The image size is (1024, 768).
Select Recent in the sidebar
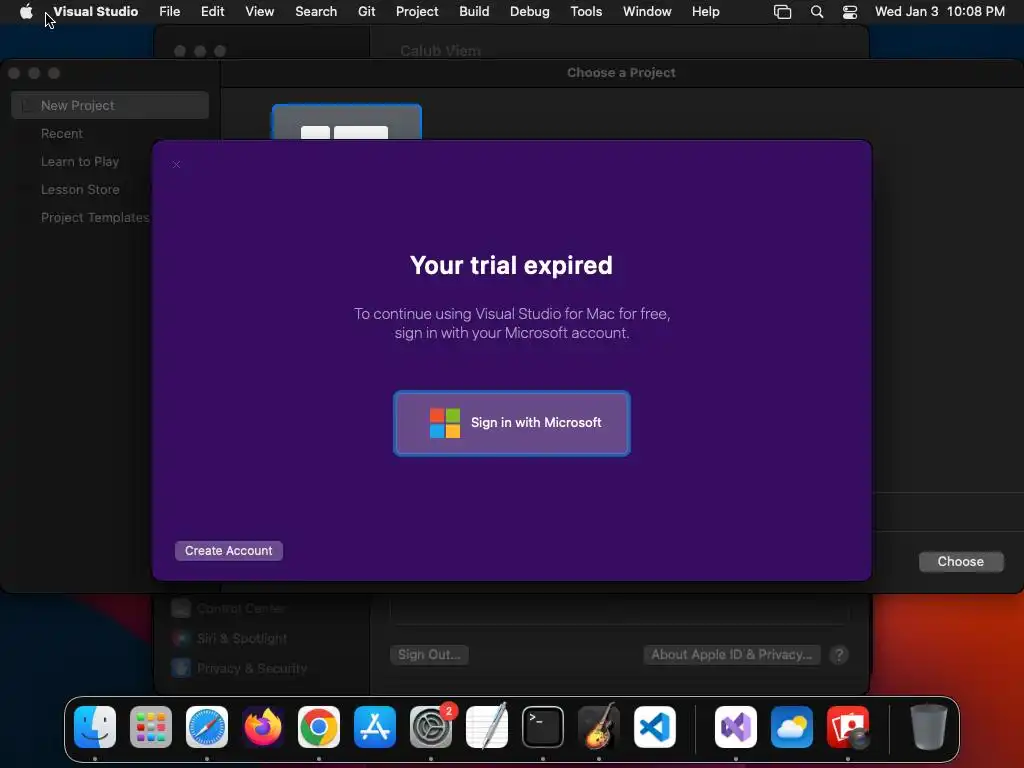61,133
